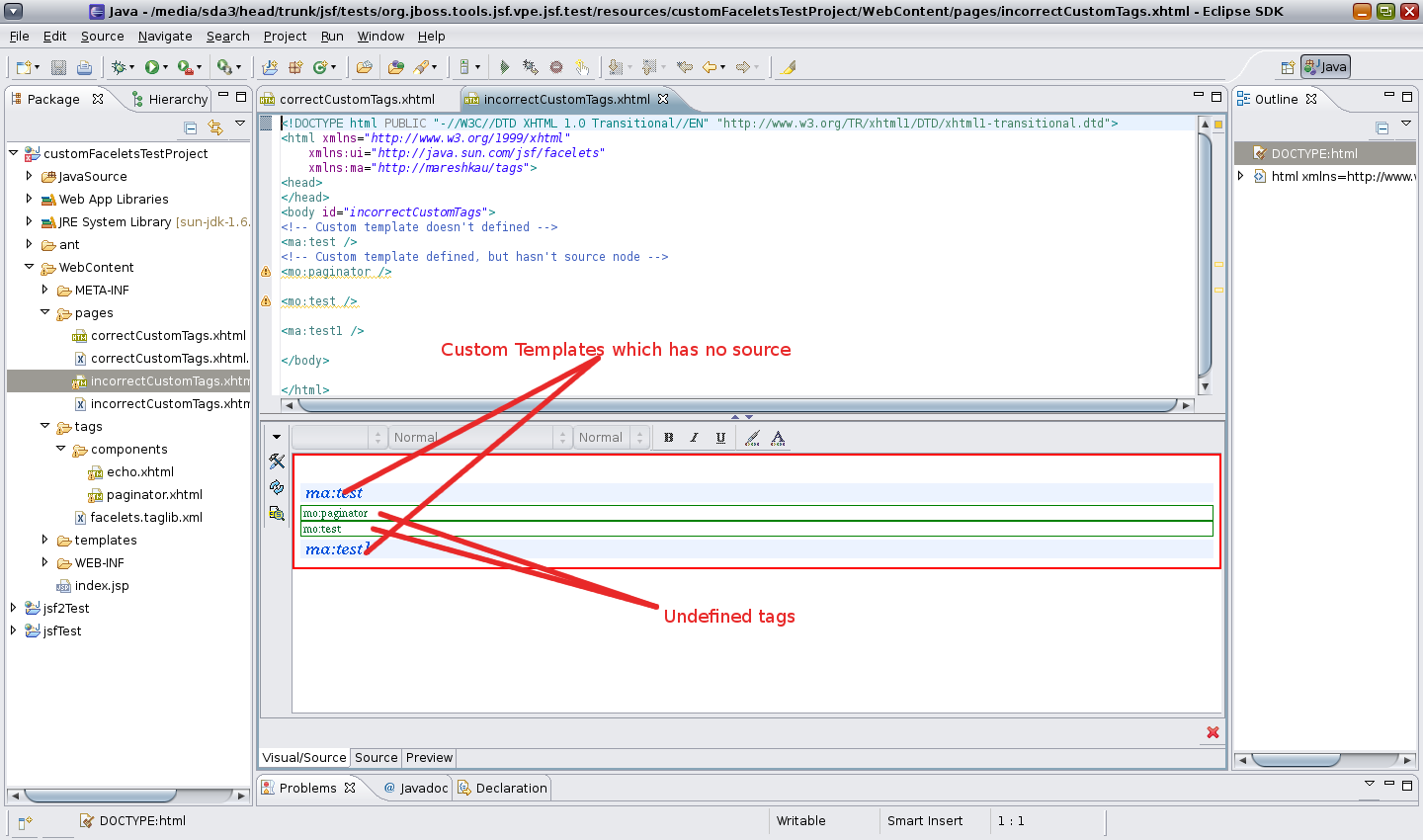Click the source editor horizontal scrollbar
Screen dimensions: 1423x840
pos(736,405)
